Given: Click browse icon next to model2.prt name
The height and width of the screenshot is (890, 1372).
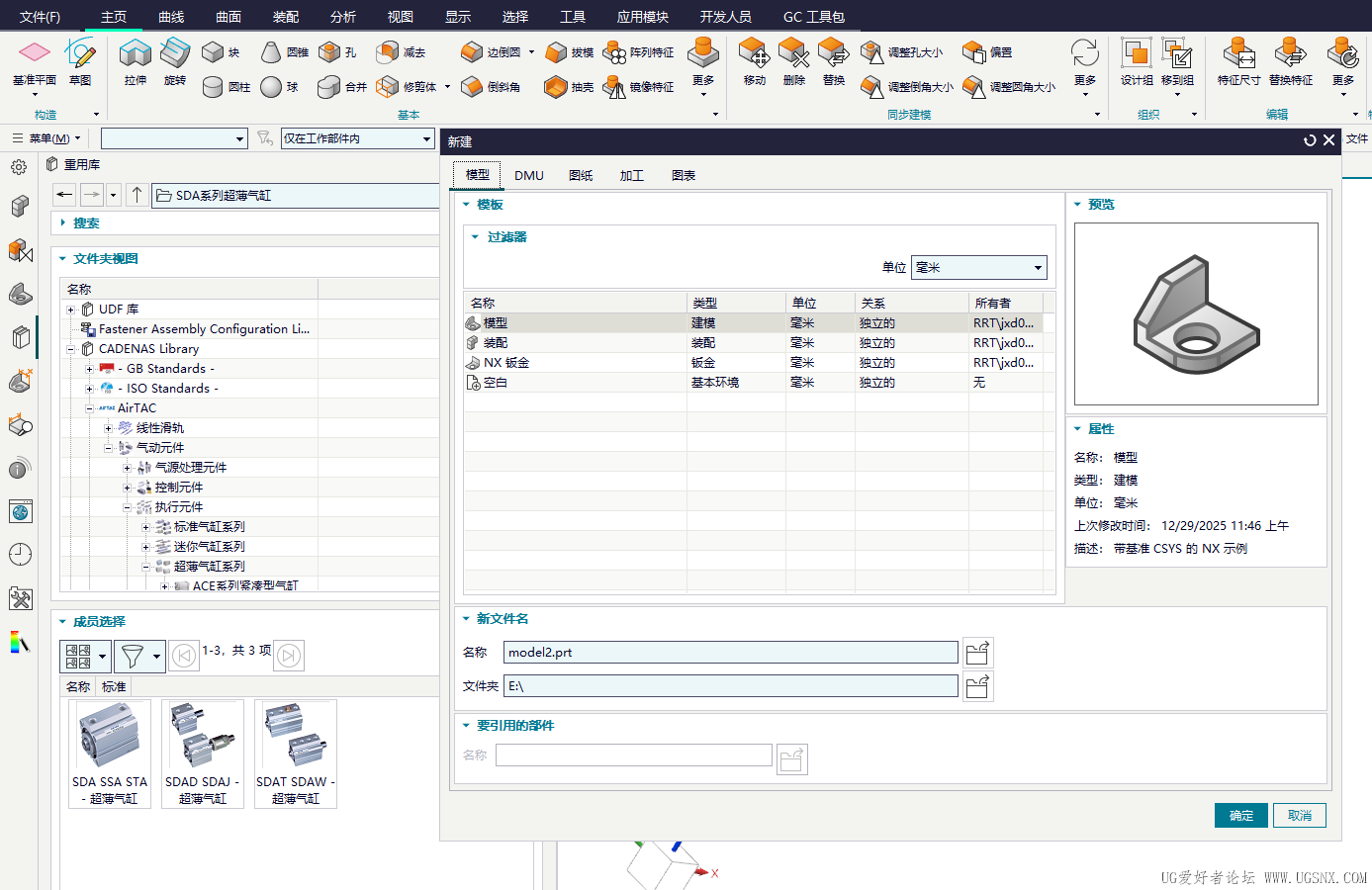Looking at the screenshot, I should [977, 653].
